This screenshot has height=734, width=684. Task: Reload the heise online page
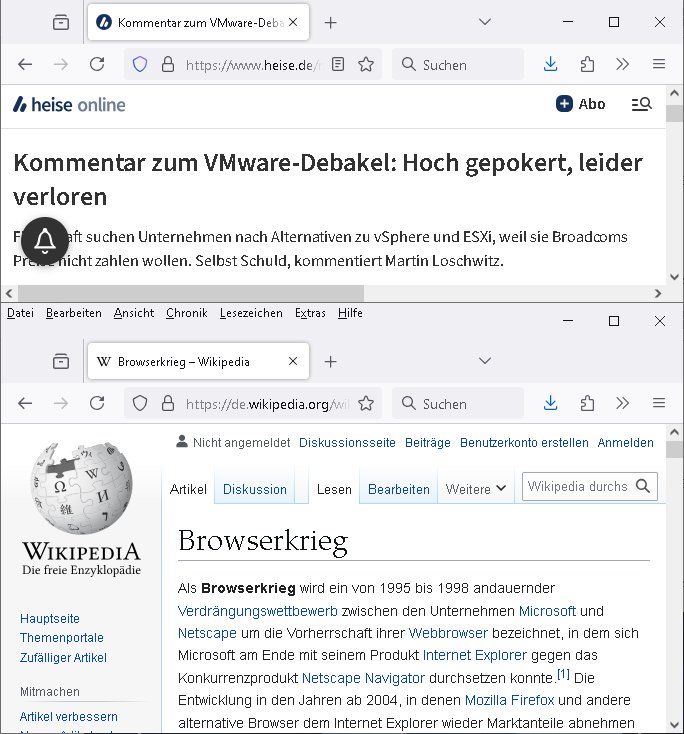coord(97,64)
